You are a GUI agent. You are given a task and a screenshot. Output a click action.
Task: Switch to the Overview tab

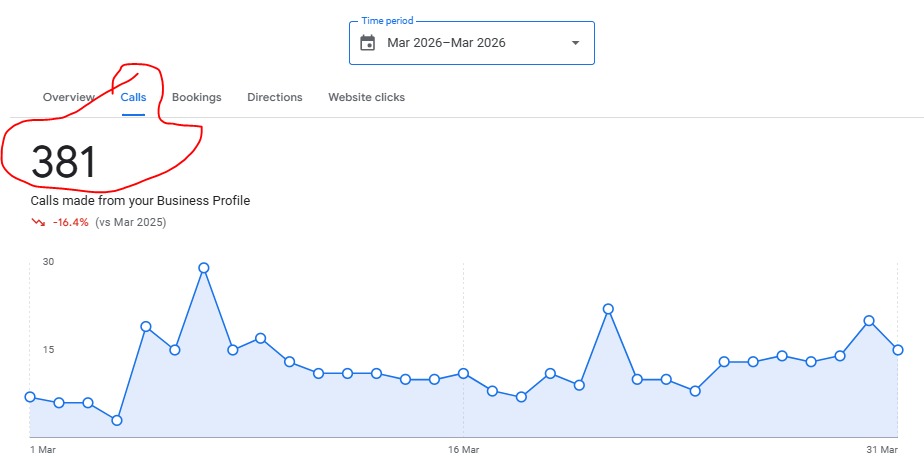pyautogui.click(x=69, y=97)
